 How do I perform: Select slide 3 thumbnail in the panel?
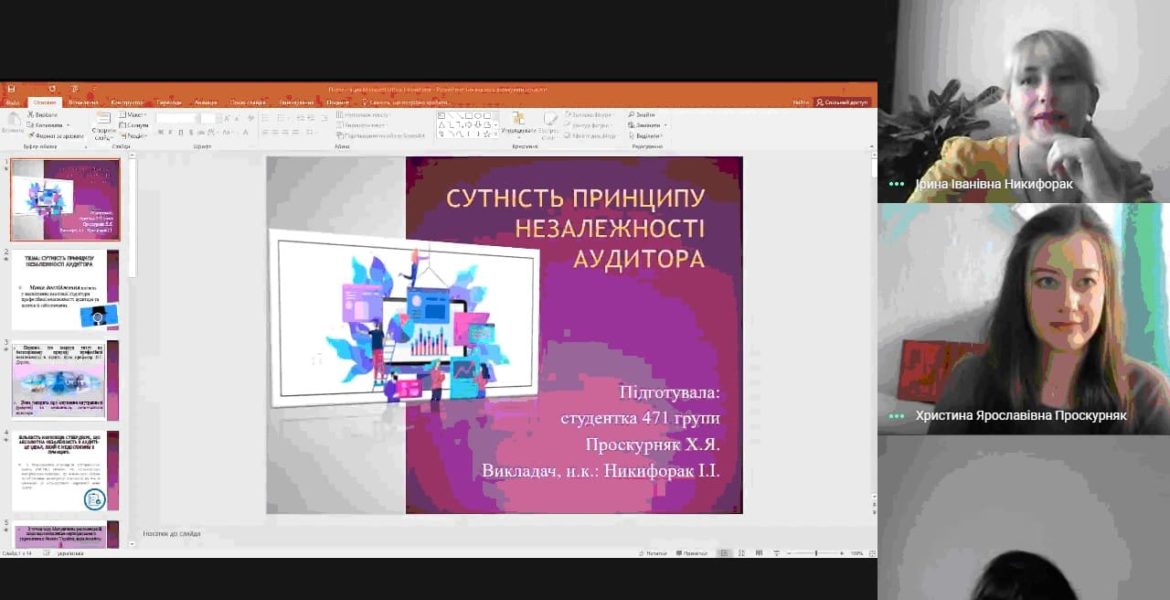65,381
